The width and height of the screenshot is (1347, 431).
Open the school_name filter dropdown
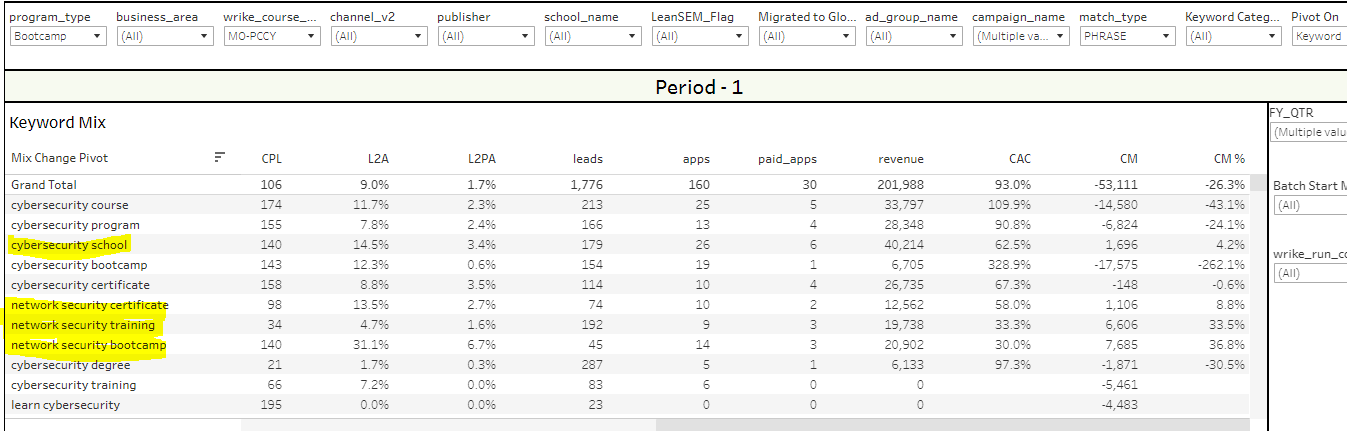(593, 36)
